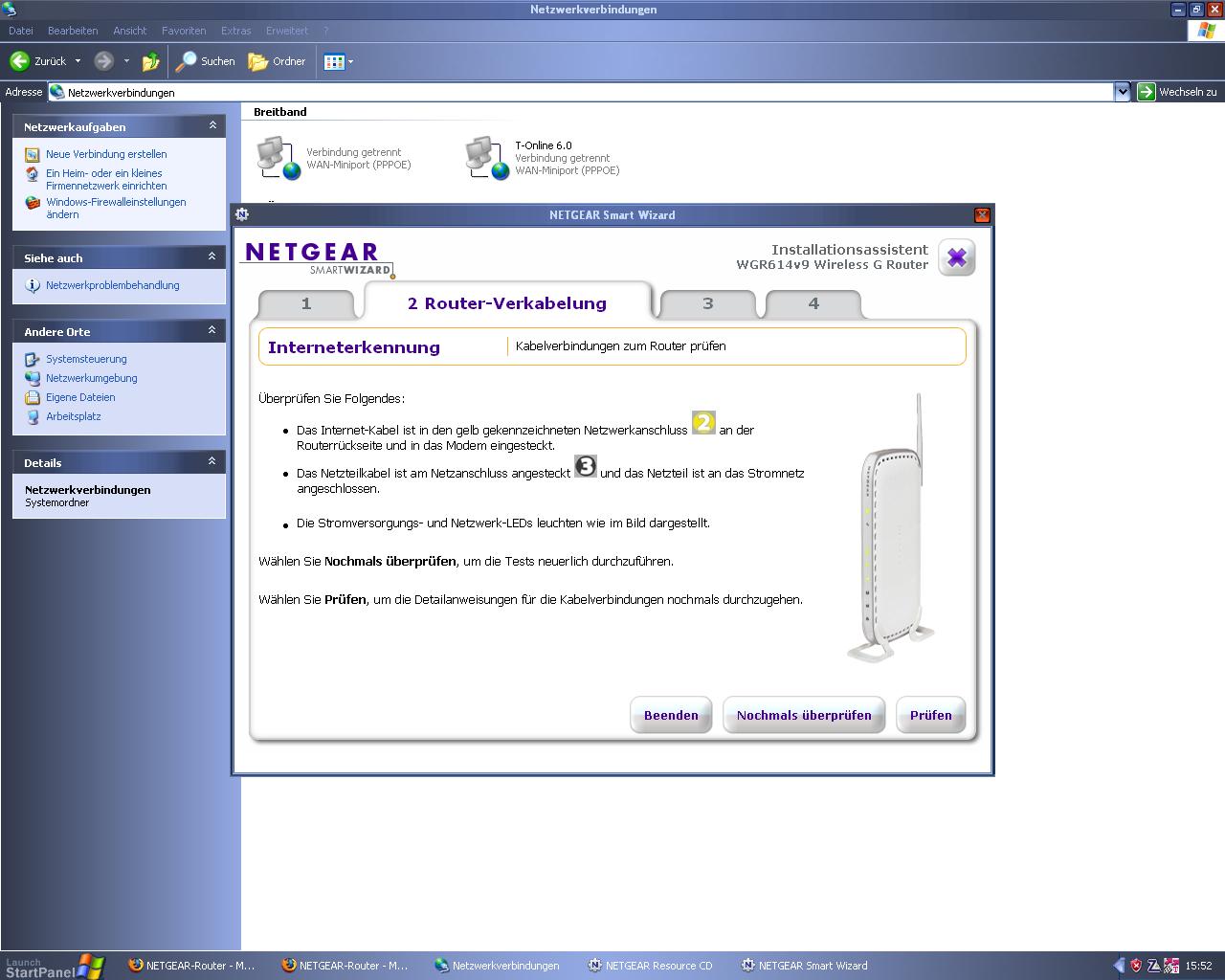Click the Eigene Dateien folder icon

tap(33, 397)
